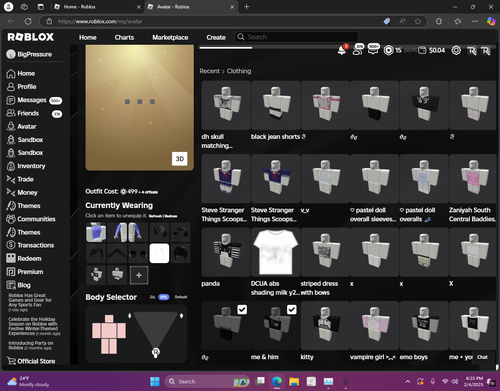This screenshot has height=391, width=500.
Task: Open File Explorer from the taskbar
Action: click(294, 381)
